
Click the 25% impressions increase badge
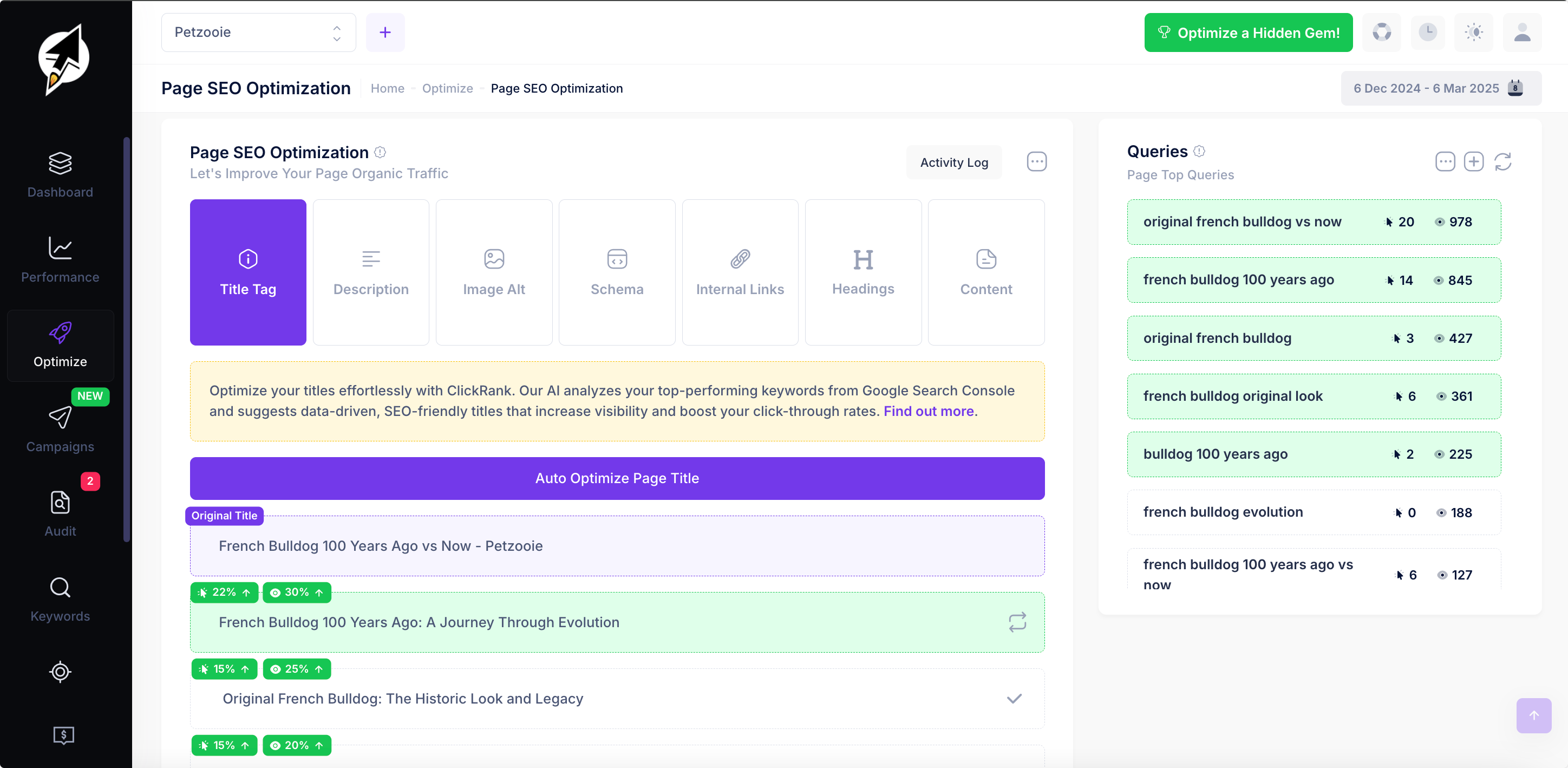click(296, 669)
